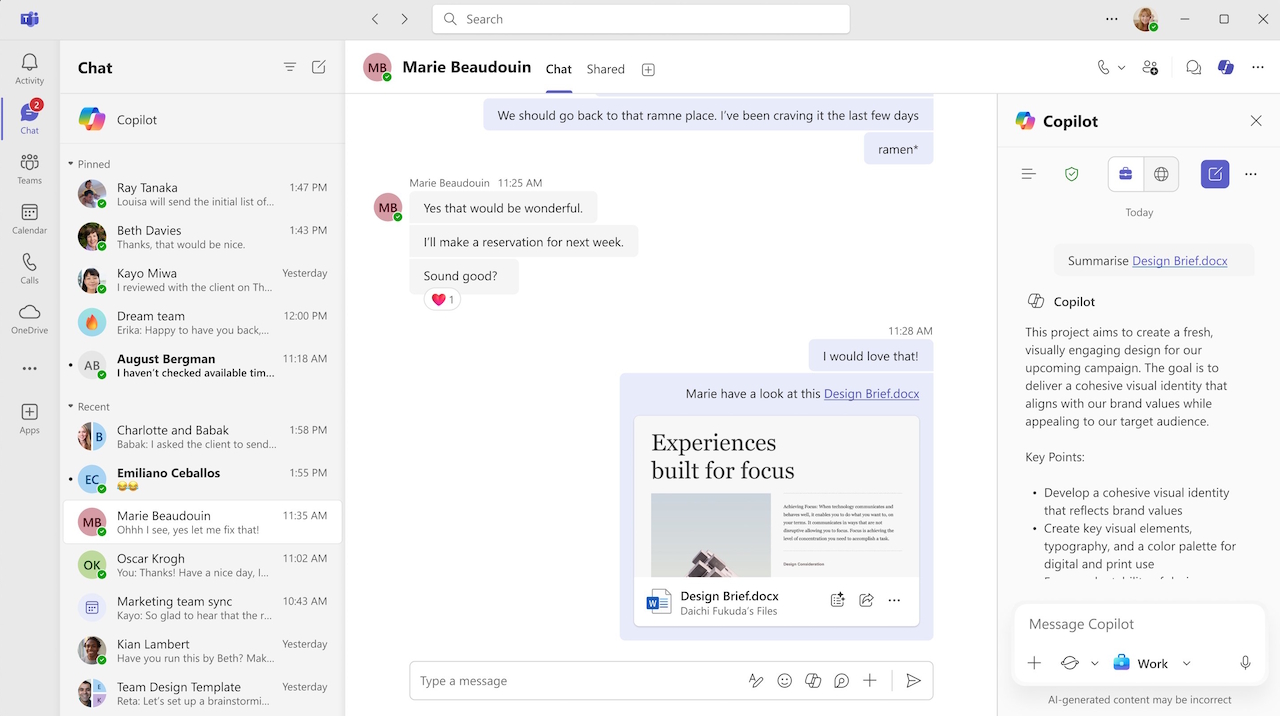The image size is (1280, 716).
Task: Filter the chat list
Action: (290, 67)
